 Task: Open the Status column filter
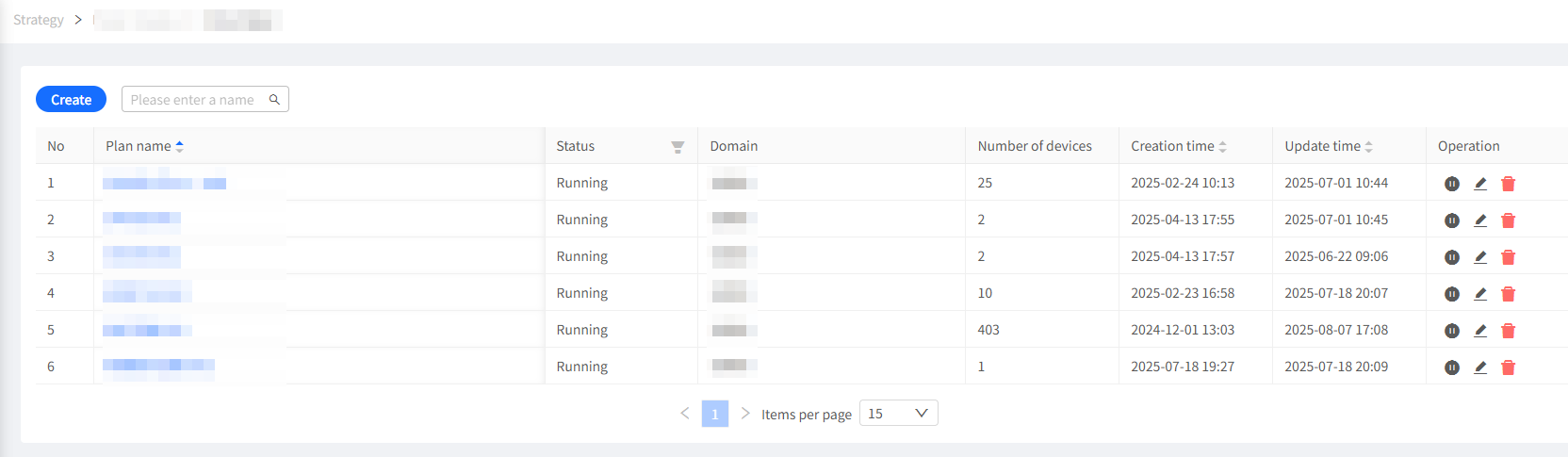point(678,147)
